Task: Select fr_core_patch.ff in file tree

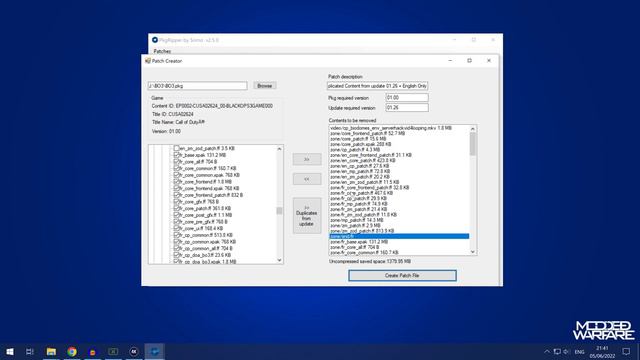Action: 205,208
